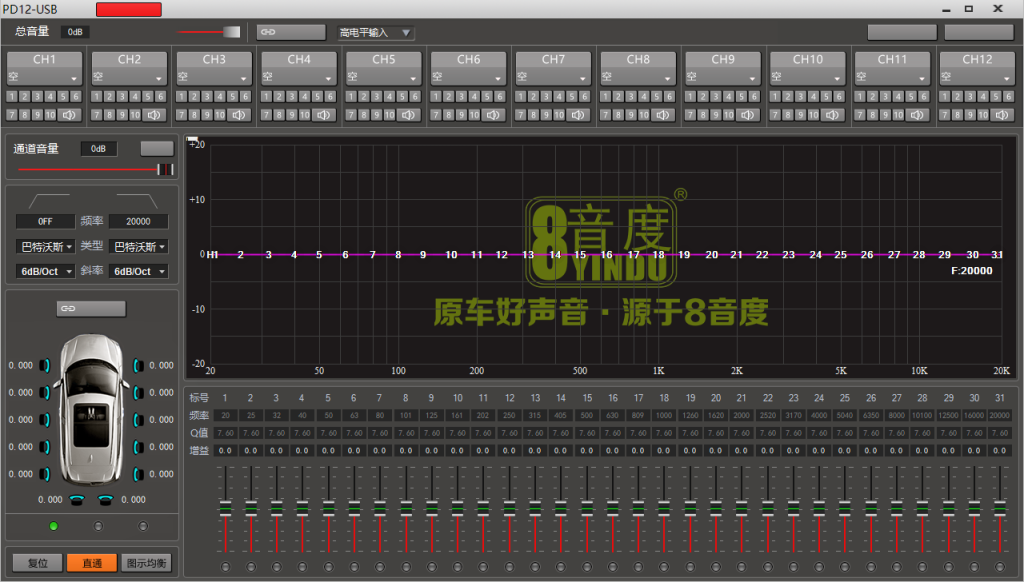The image size is (1024, 582).
Task: Toggle the round button under EQ band 31
Action: click(x=1000, y=567)
